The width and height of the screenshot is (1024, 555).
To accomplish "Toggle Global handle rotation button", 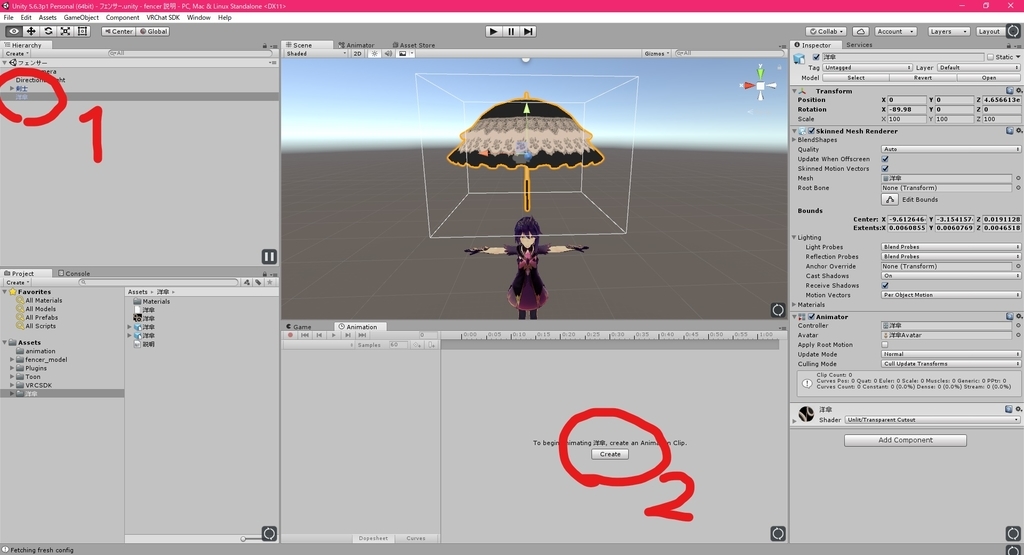I will point(153,31).
